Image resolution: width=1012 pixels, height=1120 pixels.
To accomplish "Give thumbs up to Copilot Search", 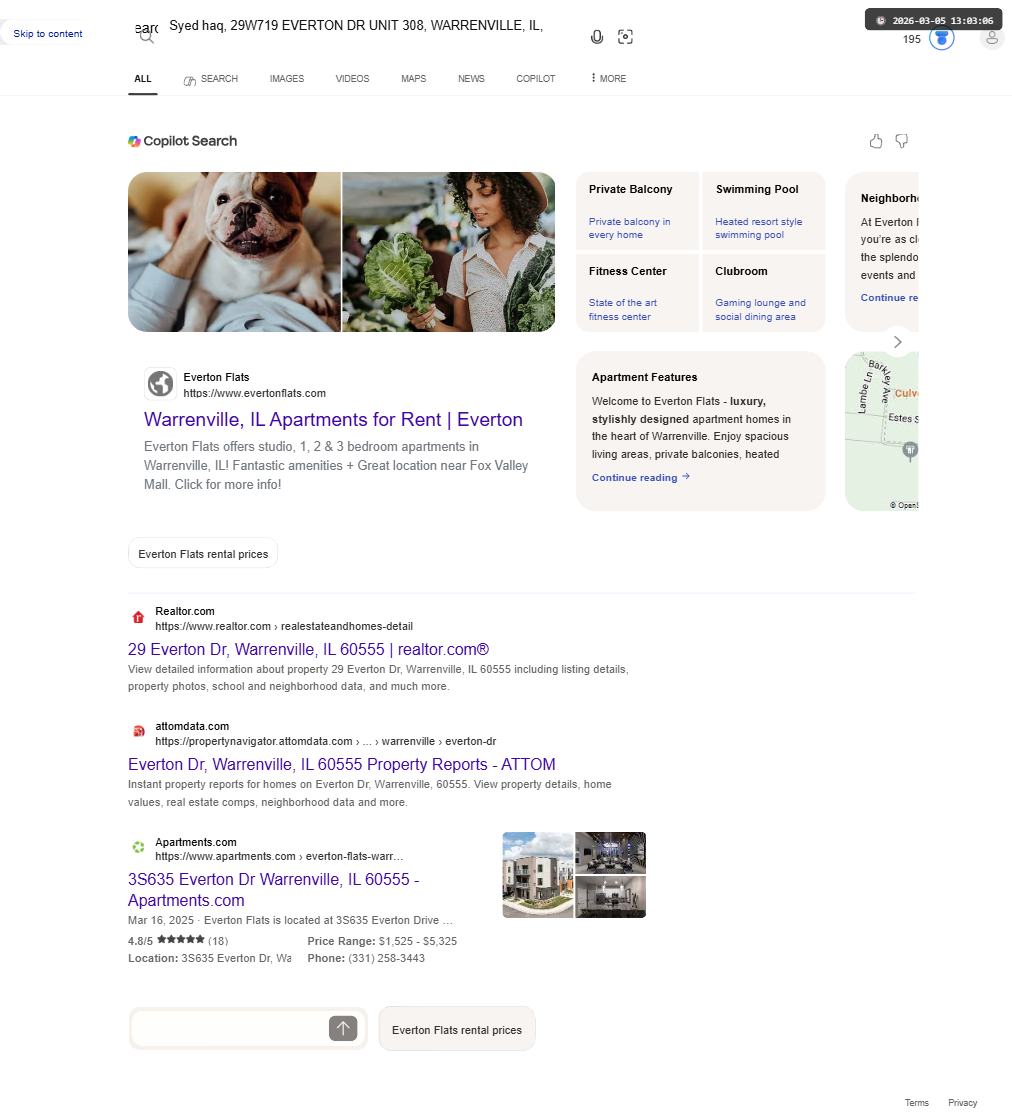I will (876, 141).
